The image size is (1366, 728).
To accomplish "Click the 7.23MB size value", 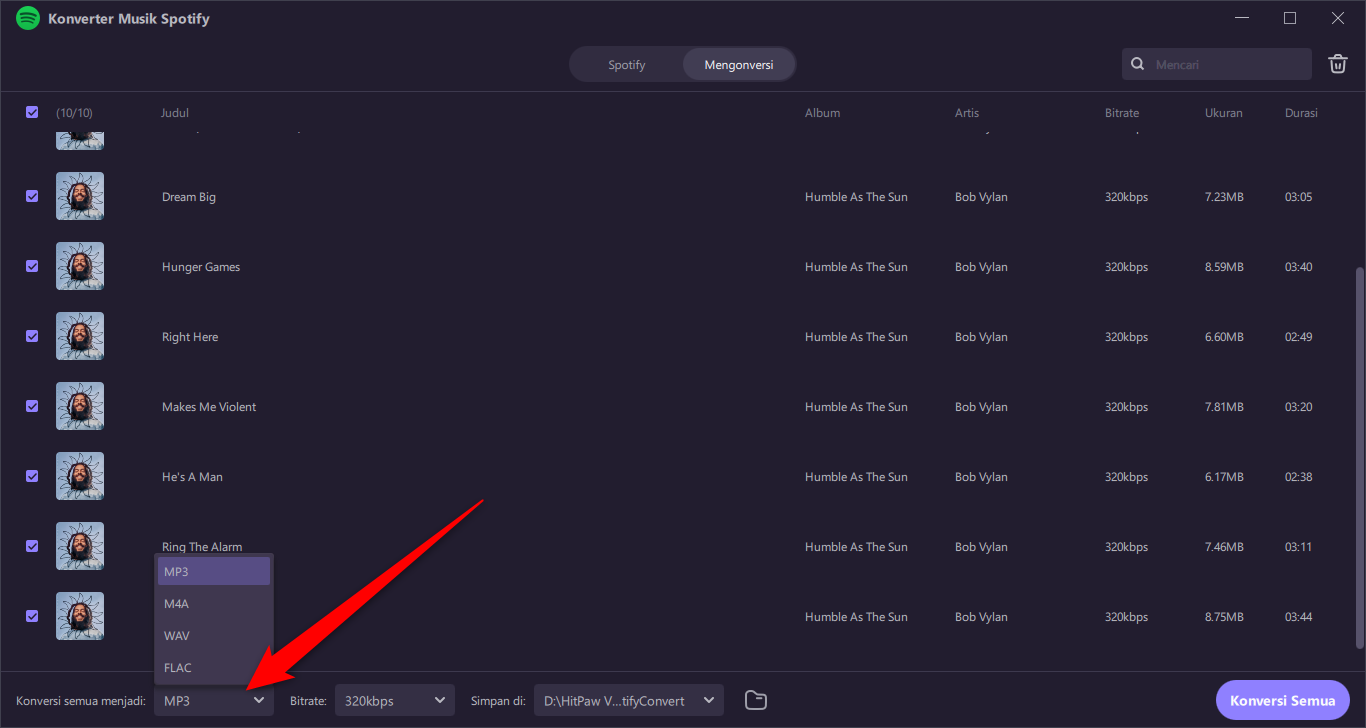I will tap(1224, 197).
